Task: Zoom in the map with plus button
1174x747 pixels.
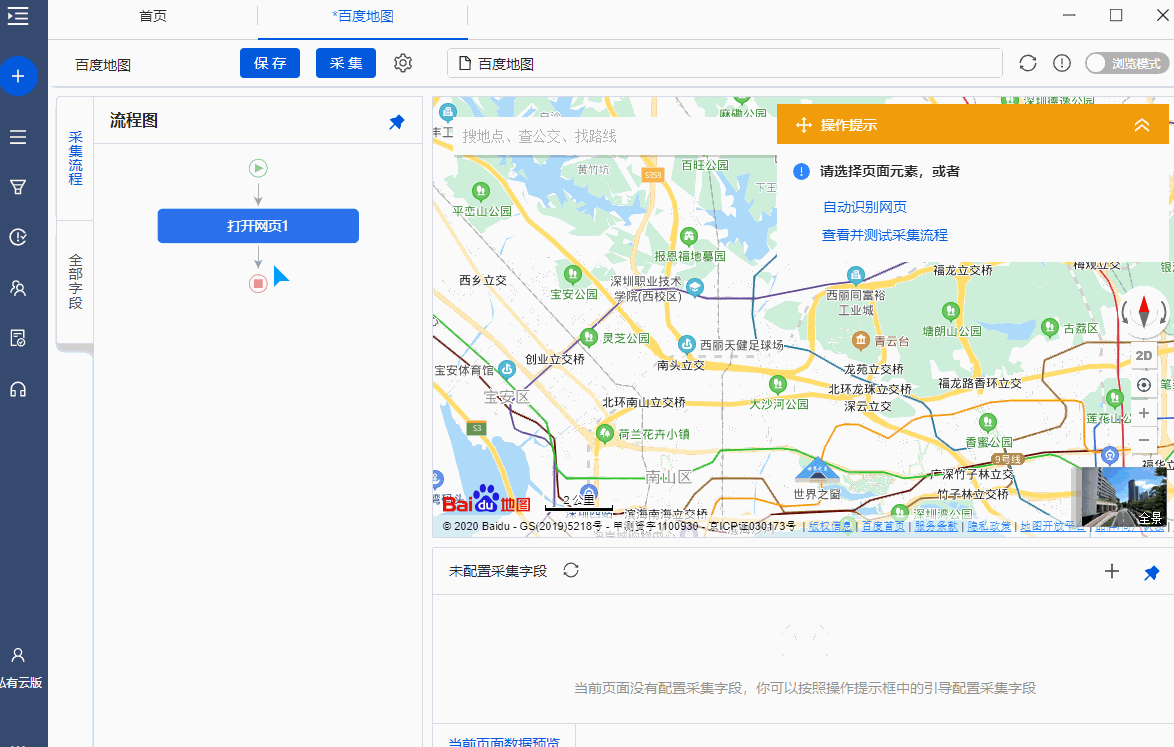Action: click(1144, 413)
